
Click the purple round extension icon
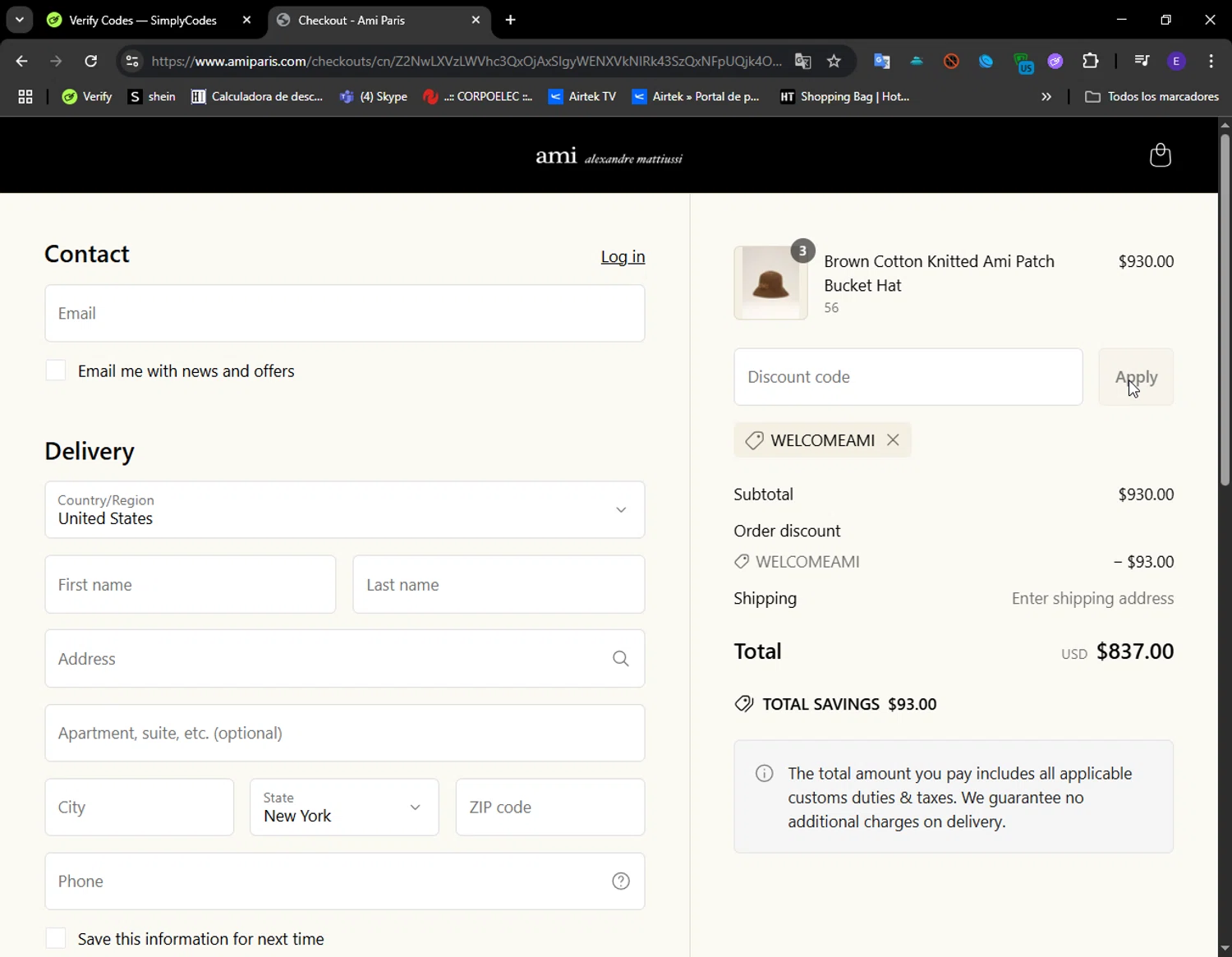click(x=1055, y=61)
